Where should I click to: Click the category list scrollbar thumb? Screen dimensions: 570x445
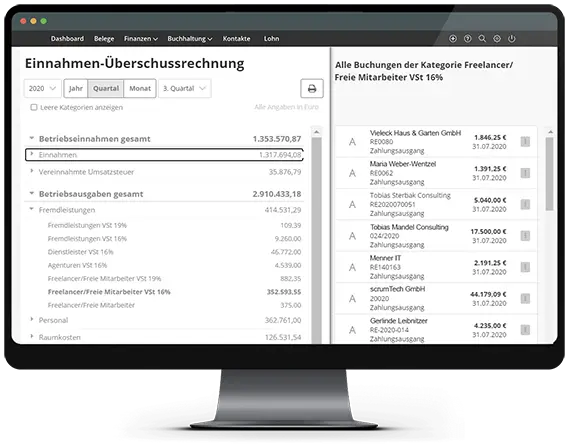(x=317, y=240)
